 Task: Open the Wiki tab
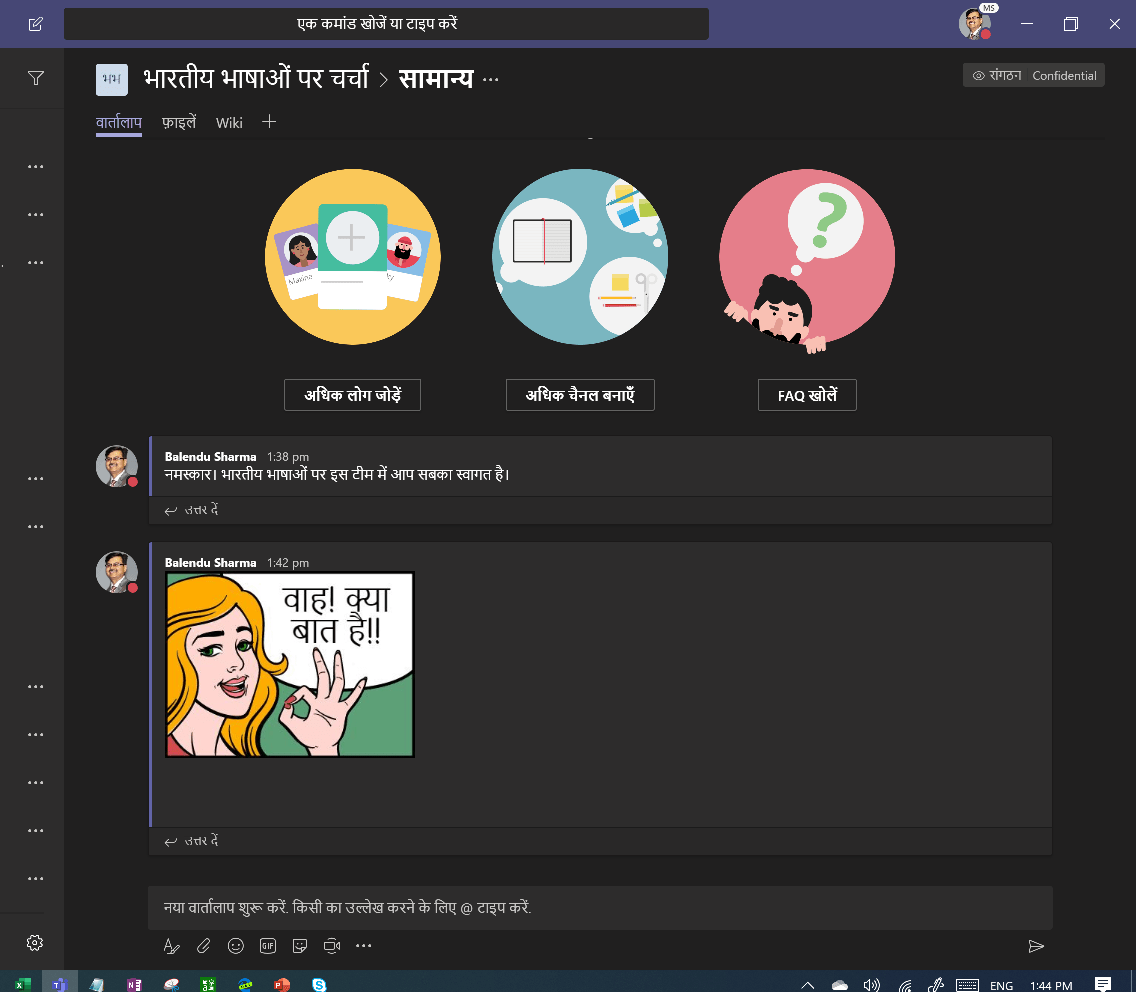229,122
